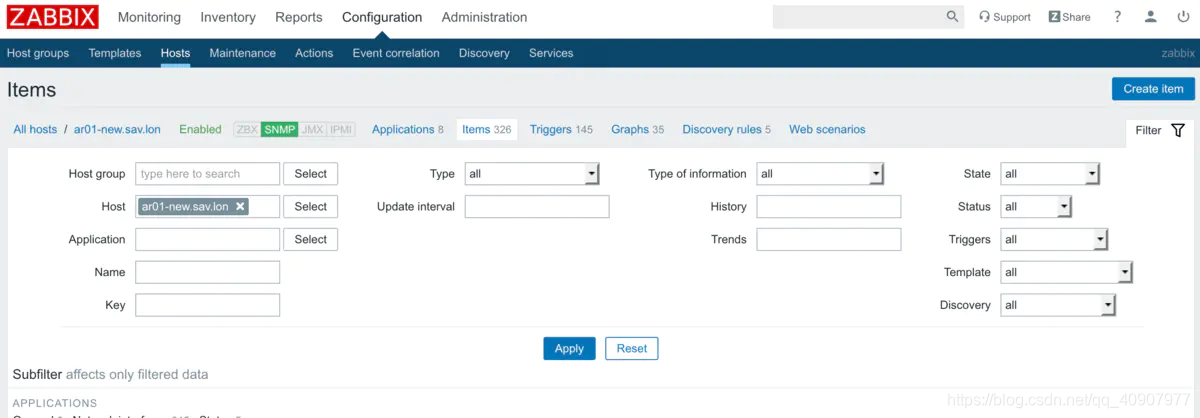
Task: Click the Reset filter button
Action: (632, 348)
